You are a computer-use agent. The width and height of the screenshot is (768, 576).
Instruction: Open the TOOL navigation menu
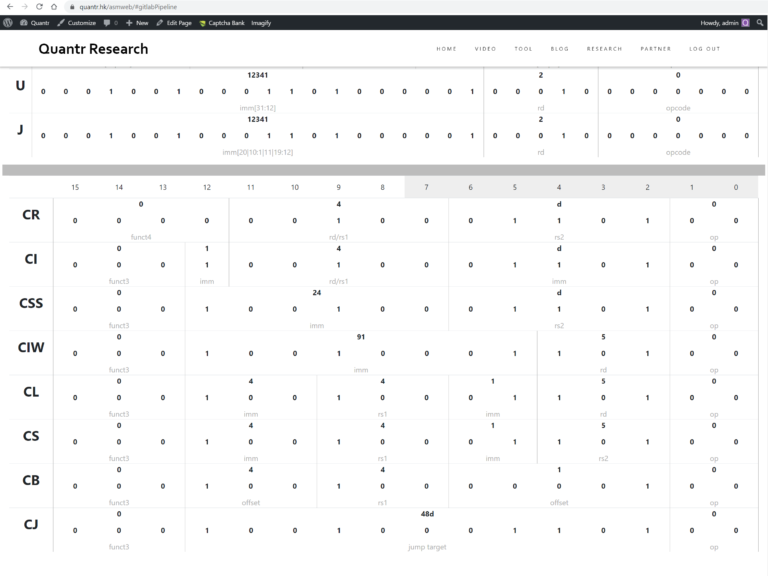(523, 49)
